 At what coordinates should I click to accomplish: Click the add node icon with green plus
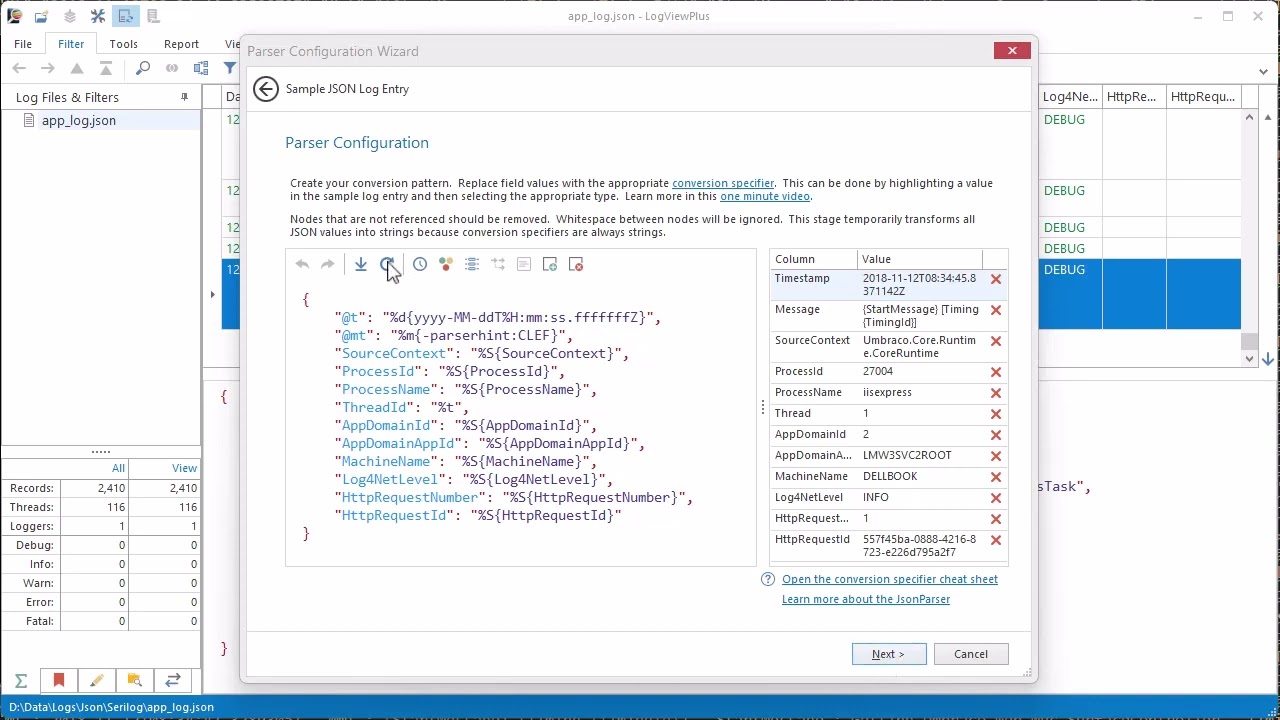click(x=550, y=264)
